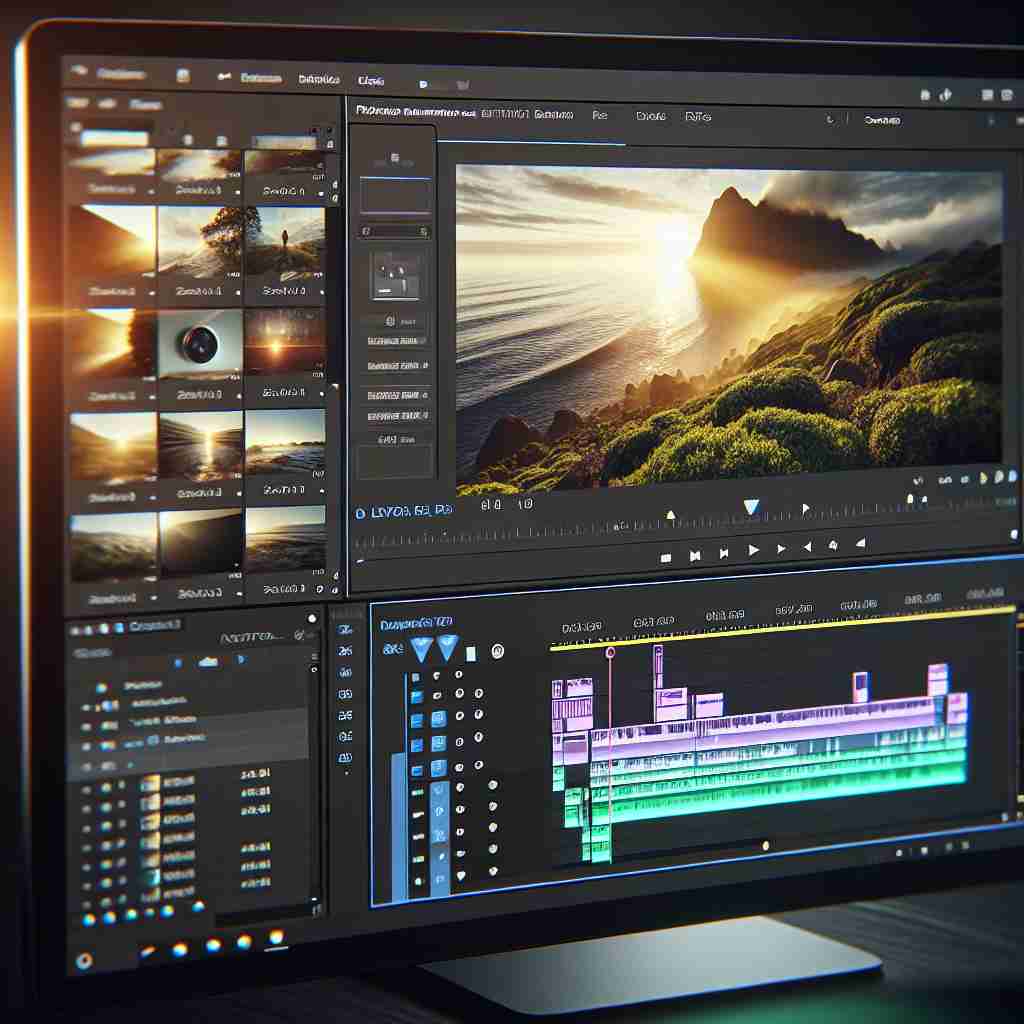The height and width of the screenshot is (1024, 1024).
Task: Mute the green audio track
Action: [x=460, y=810]
